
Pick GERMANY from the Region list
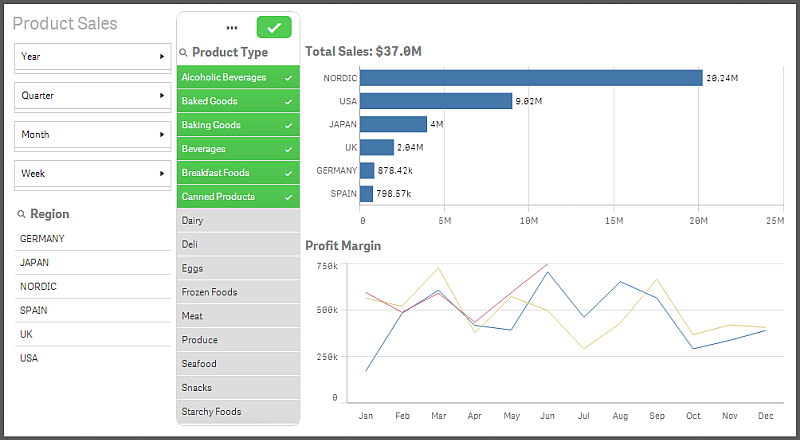[x=42, y=239]
